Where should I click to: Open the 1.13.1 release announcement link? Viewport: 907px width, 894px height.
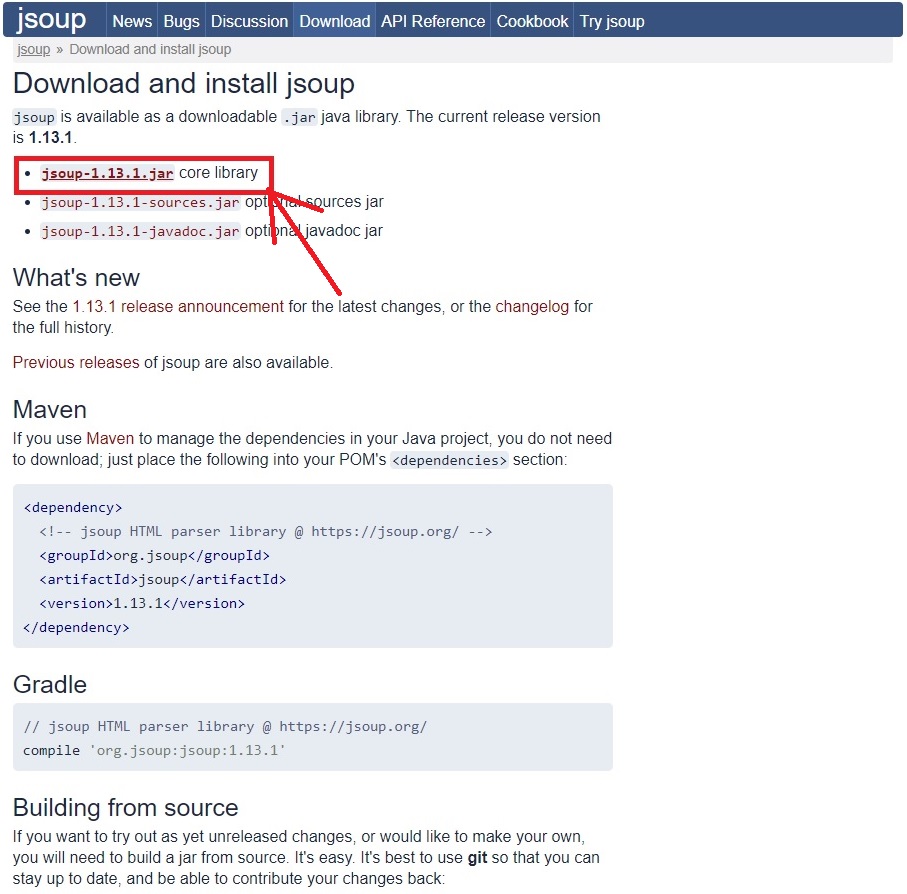pos(178,306)
